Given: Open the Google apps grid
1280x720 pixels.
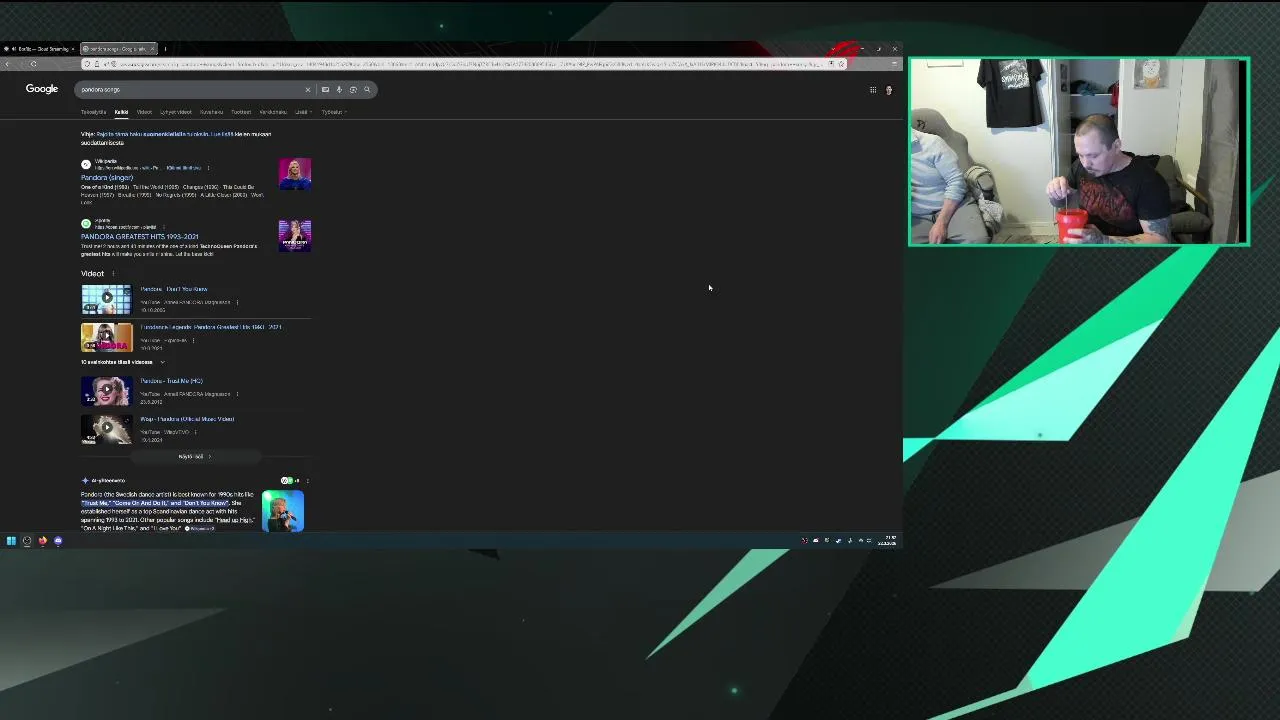Looking at the screenshot, I should coord(873,90).
